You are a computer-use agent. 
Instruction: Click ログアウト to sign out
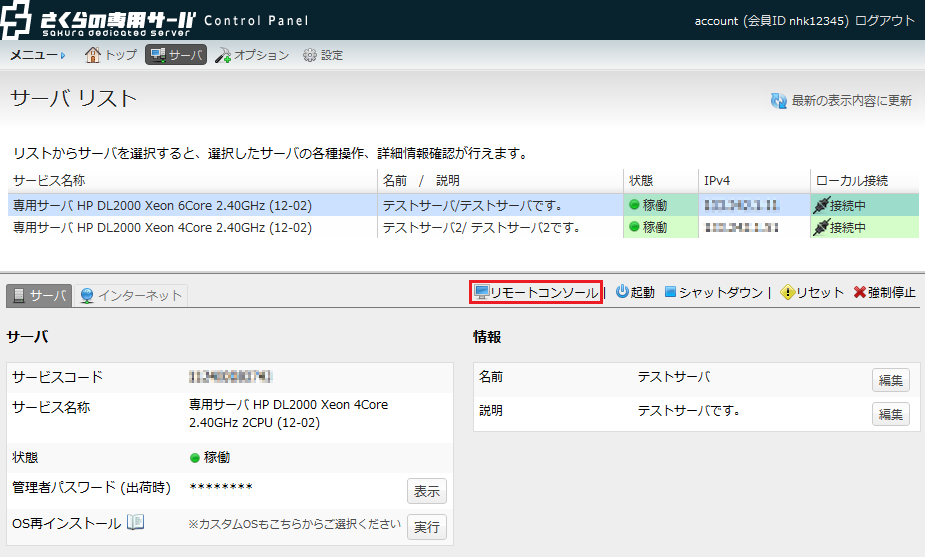[884, 20]
